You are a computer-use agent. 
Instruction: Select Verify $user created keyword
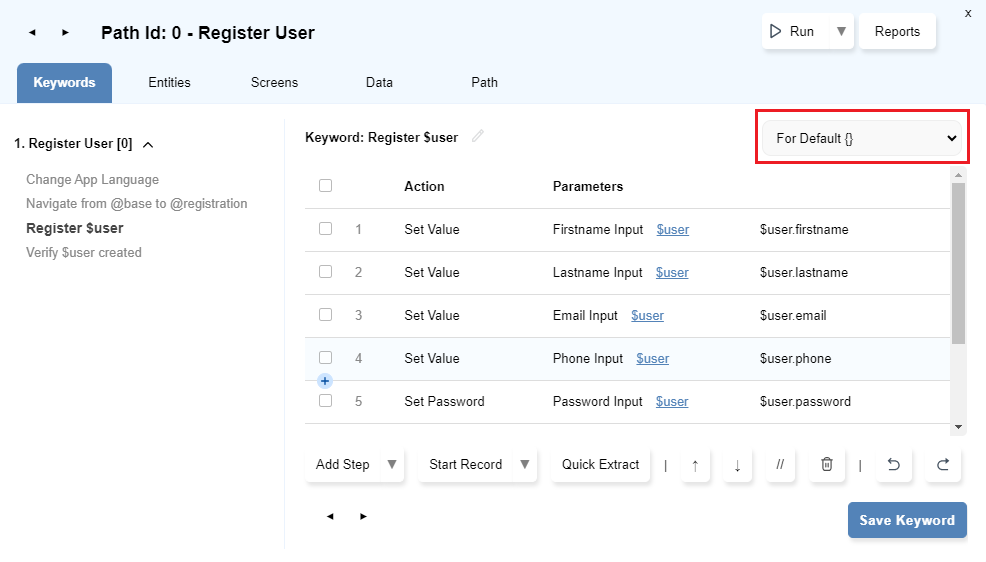(84, 253)
